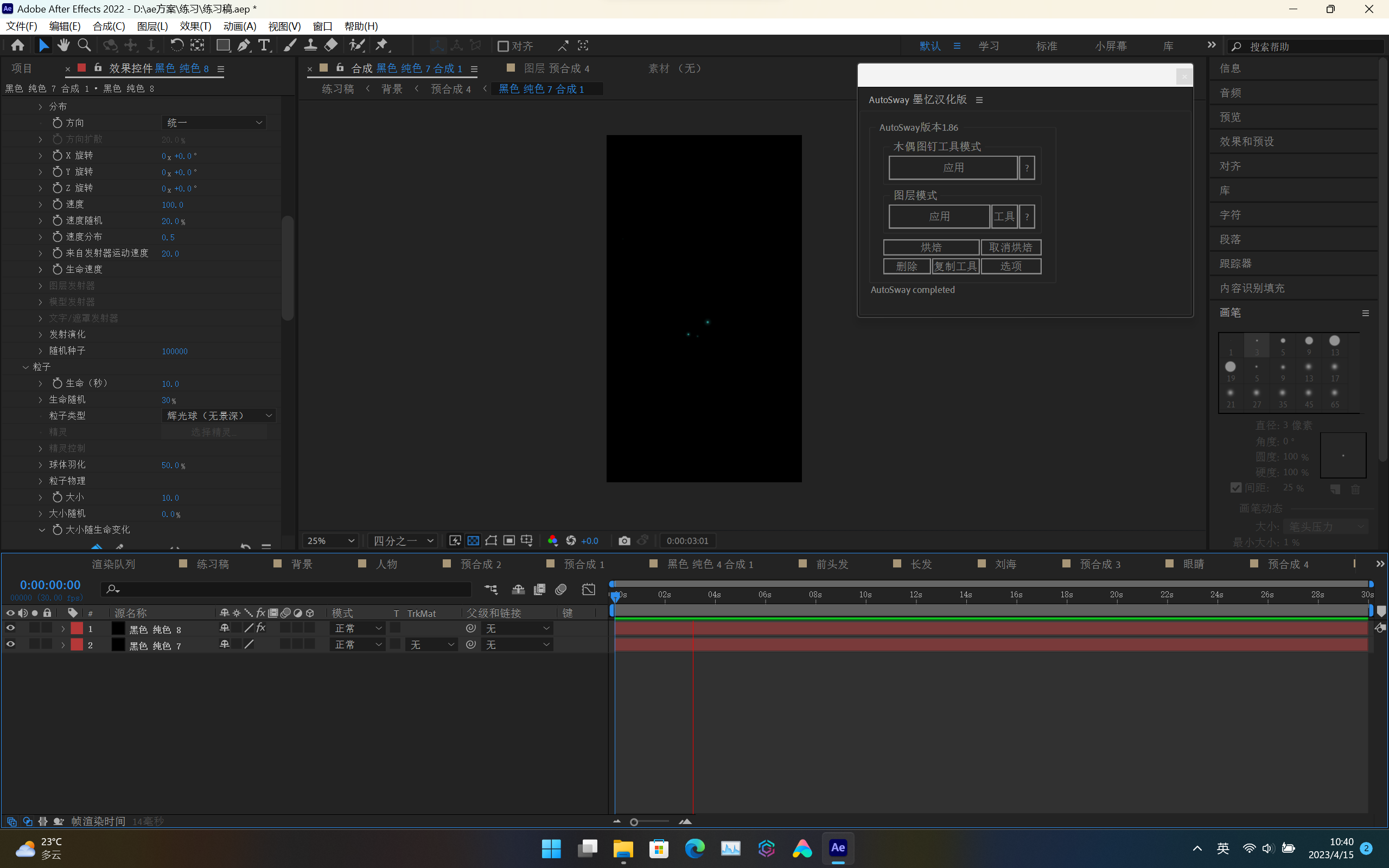Open the 25% magnification dropdown
The height and width of the screenshot is (868, 1389).
(330, 541)
